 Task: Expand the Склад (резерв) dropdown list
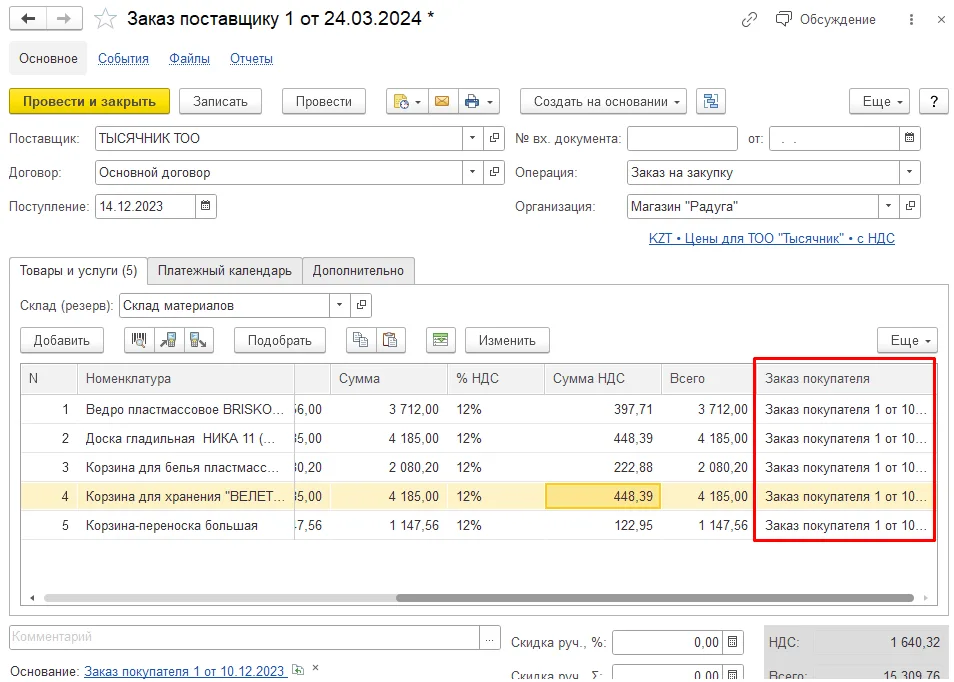point(339,305)
